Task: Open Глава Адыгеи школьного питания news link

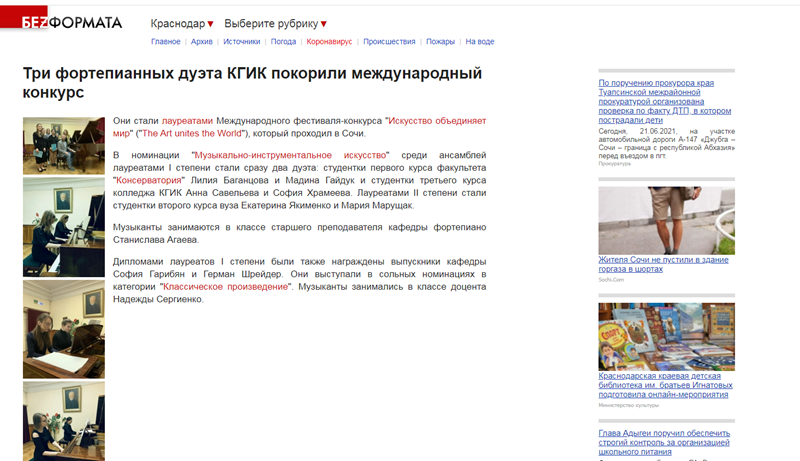Action: pyautogui.click(x=664, y=442)
